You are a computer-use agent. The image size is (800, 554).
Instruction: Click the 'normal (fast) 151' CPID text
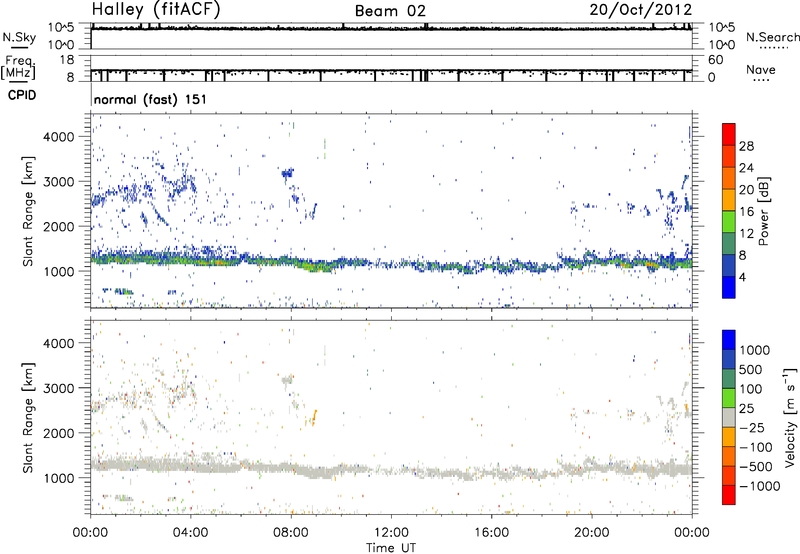(150, 99)
